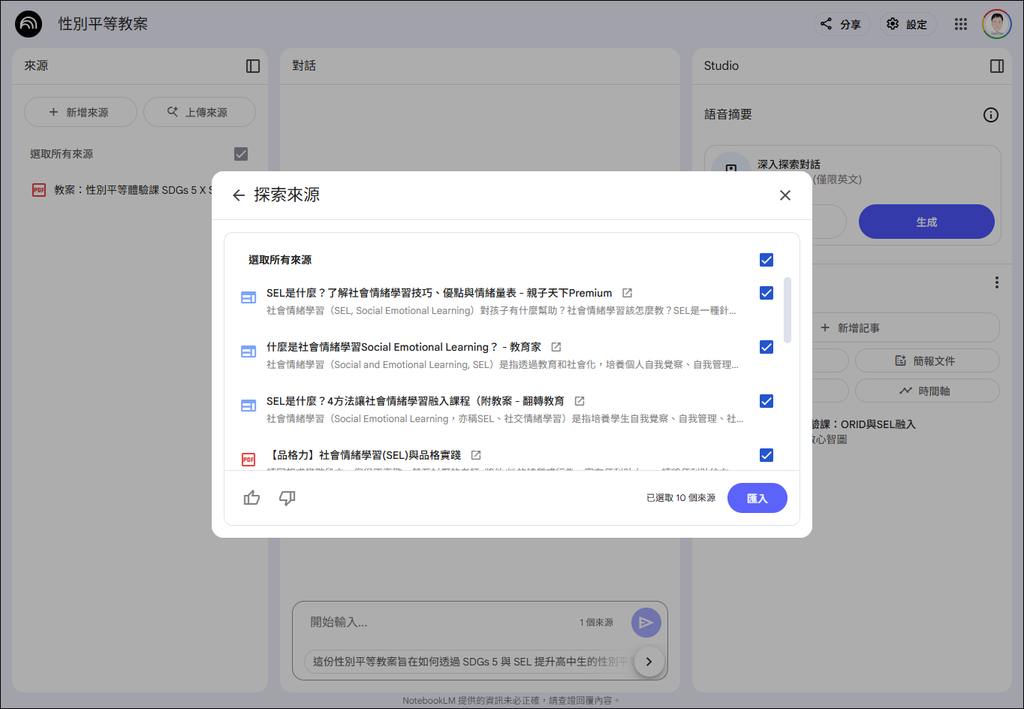1024x709 pixels.
Task: Click 新增記事 add note button
Action: coord(908,328)
